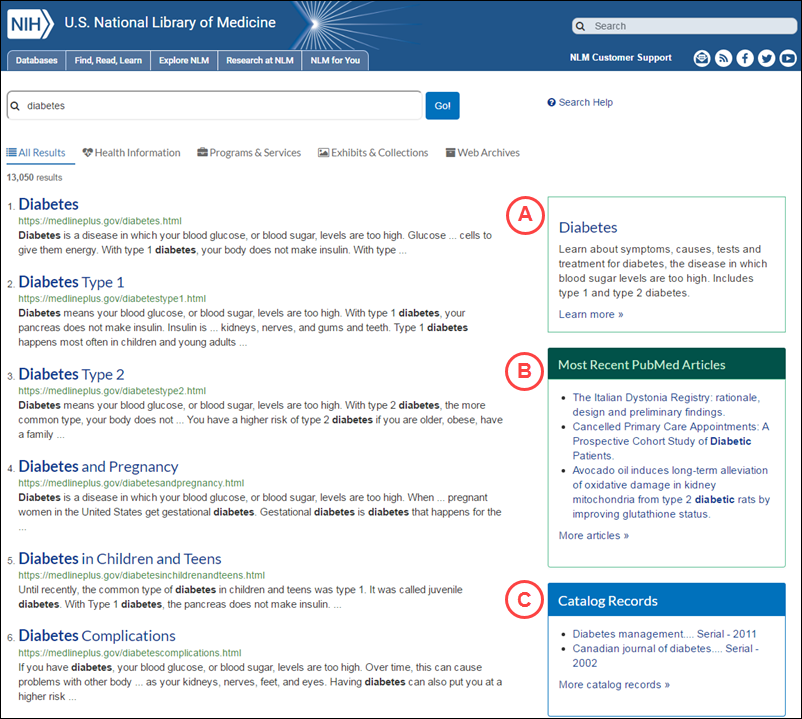Viewport: 802px width, 719px height.
Task: Show the Web Archives results tab
Action: coord(482,153)
